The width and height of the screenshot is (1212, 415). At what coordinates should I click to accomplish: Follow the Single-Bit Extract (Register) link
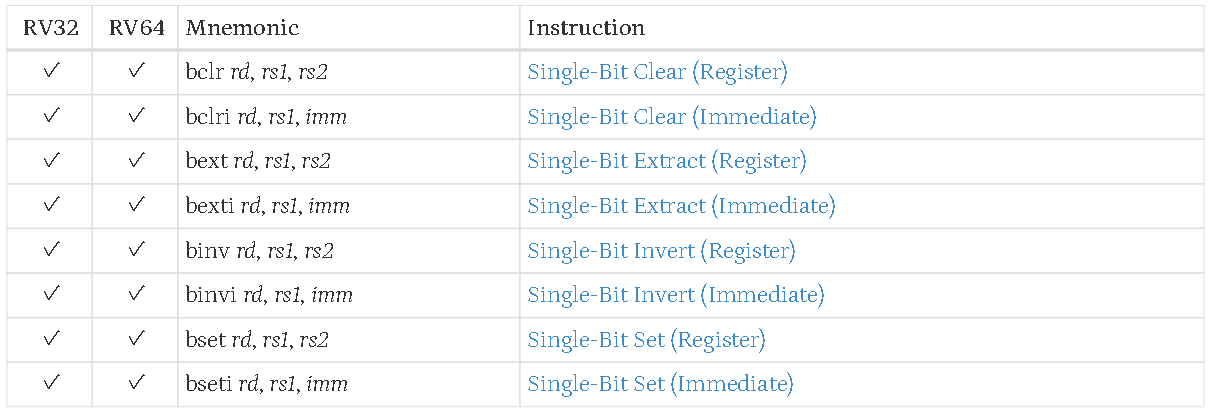[x=666, y=161]
